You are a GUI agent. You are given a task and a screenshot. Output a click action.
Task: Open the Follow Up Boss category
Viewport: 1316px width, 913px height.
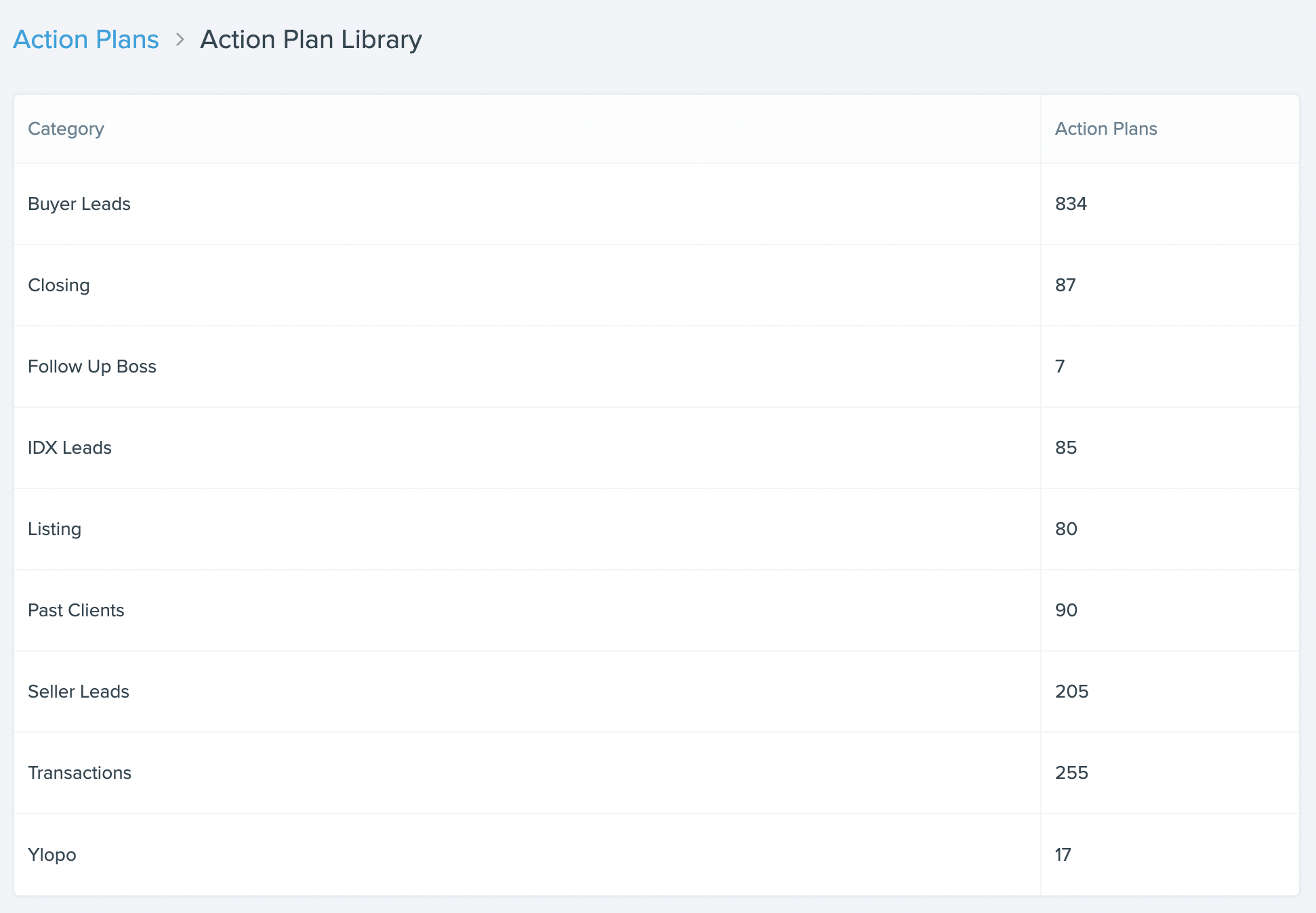click(x=92, y=366)
